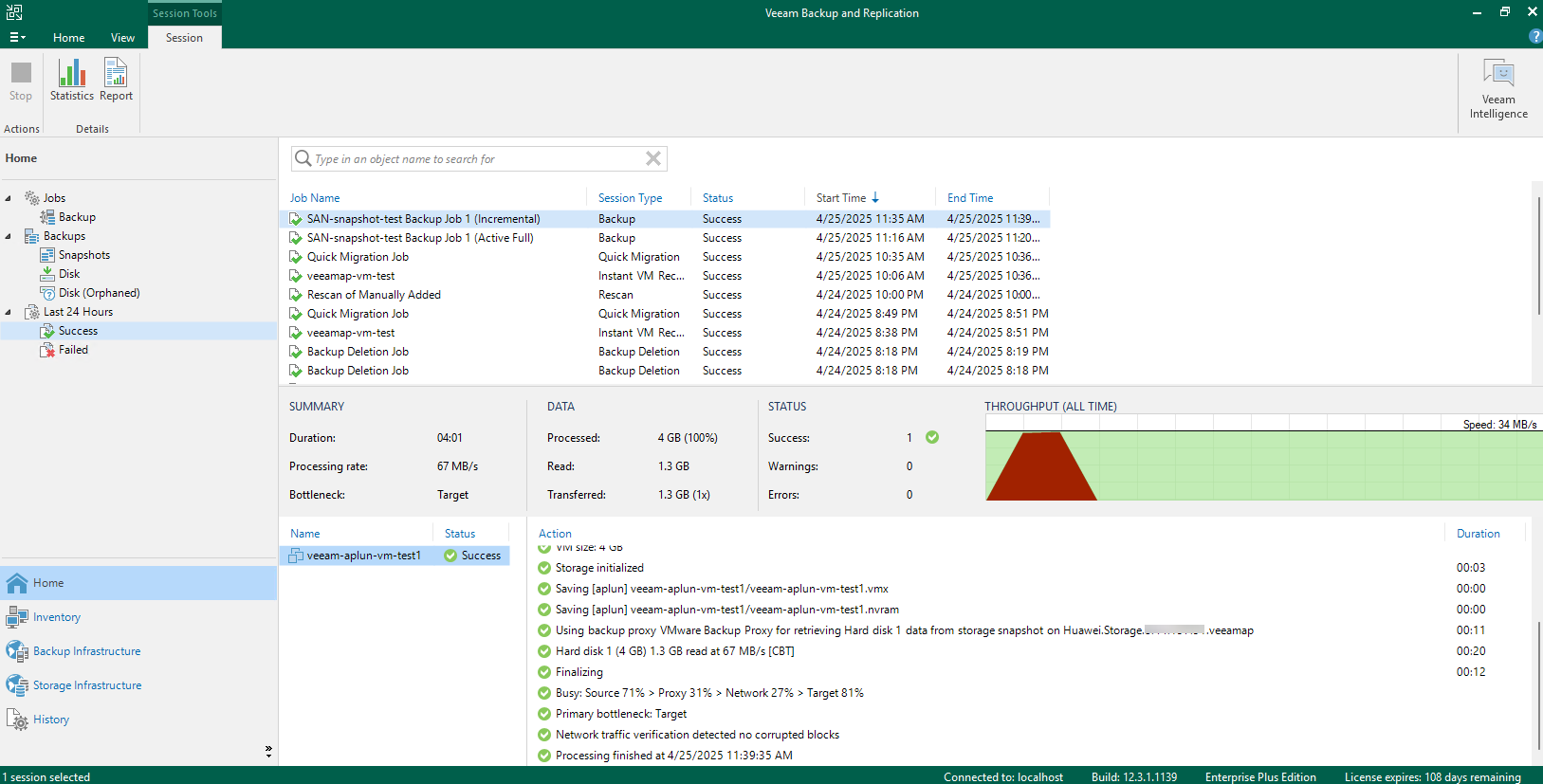Click the green success check in Status section

click(x=932, y=437)
